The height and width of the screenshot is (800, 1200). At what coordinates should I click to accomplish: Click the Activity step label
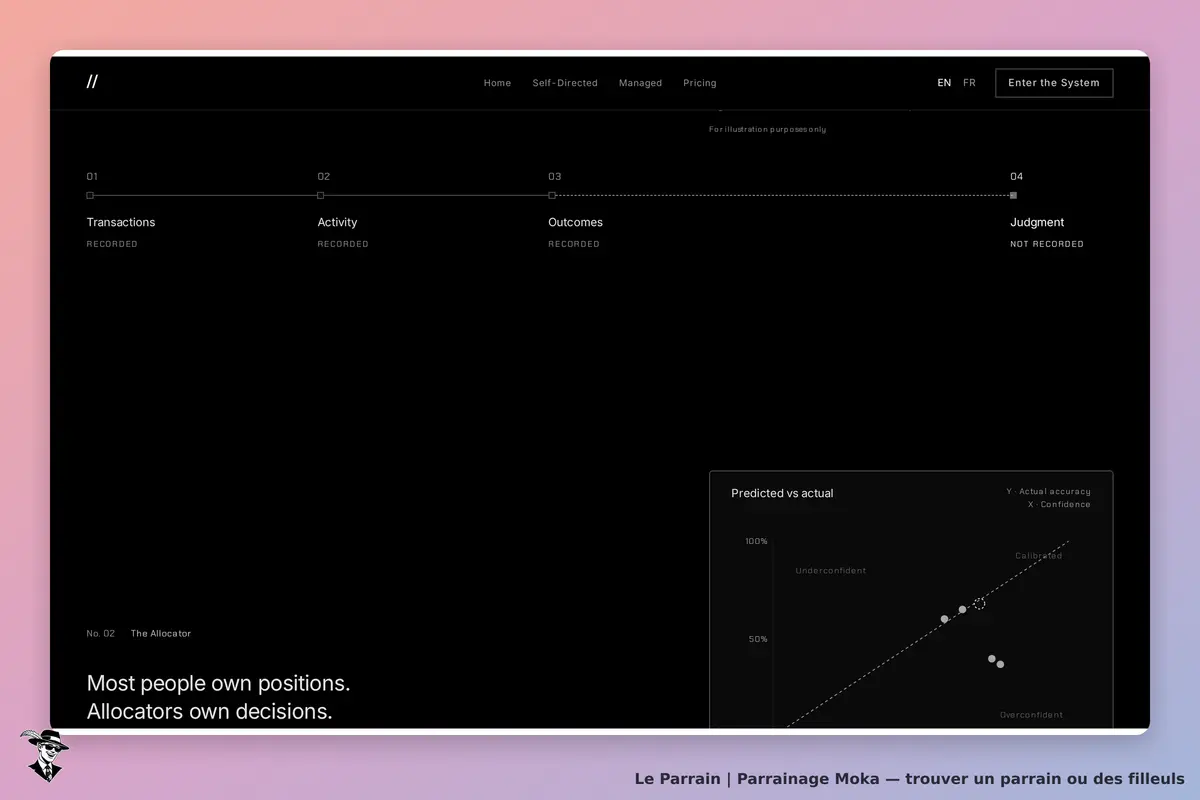pyautogui.click(x=337, y=222)
